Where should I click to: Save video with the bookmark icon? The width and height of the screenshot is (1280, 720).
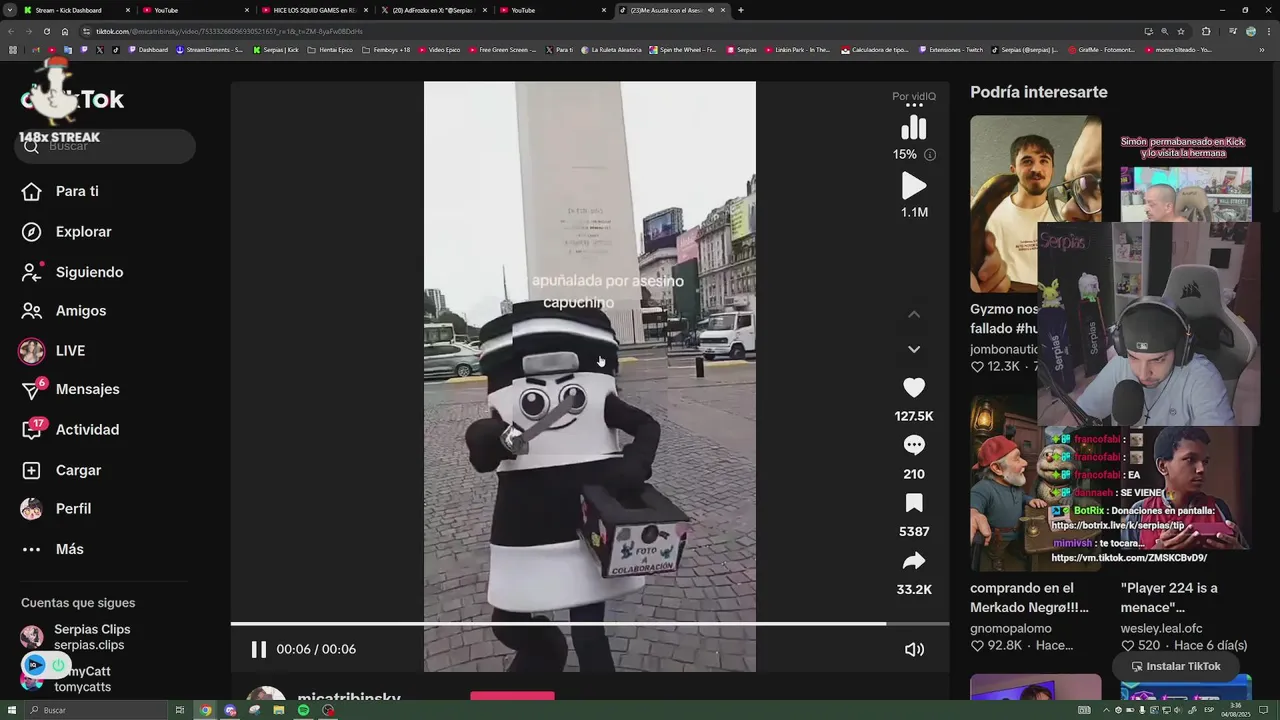coord(914,503)
